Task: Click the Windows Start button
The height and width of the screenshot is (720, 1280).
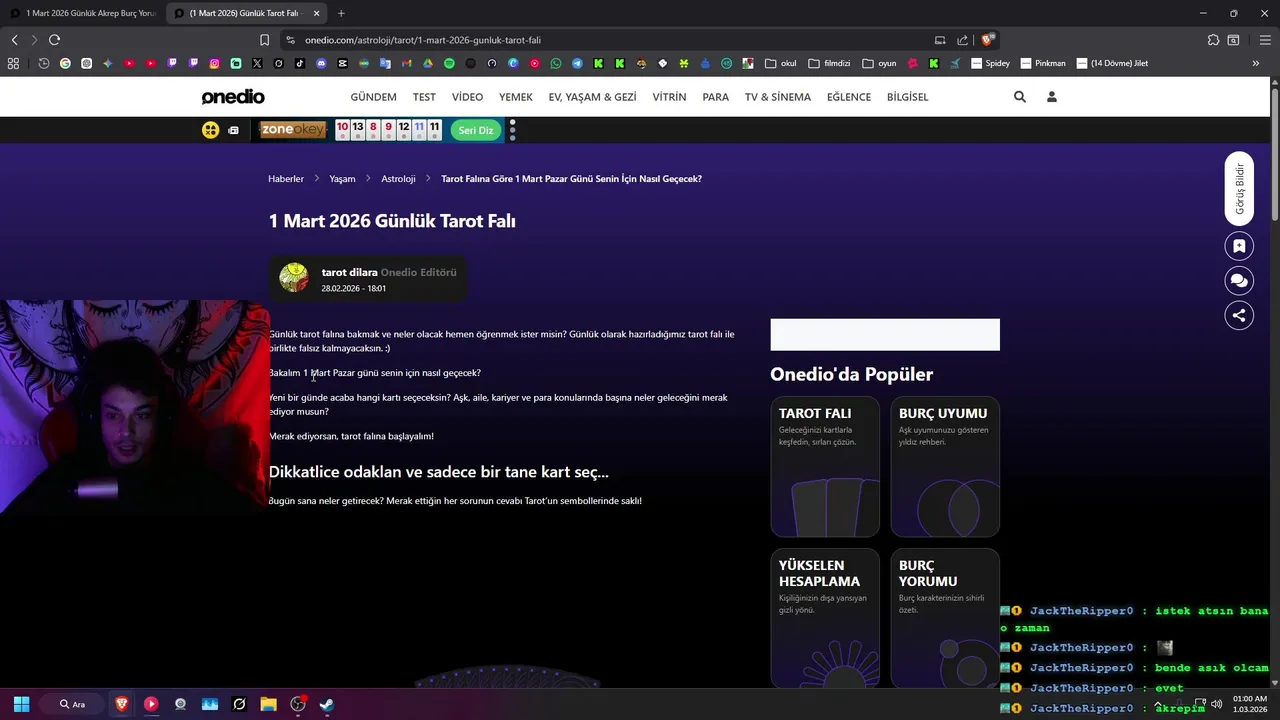Action: 21,704
